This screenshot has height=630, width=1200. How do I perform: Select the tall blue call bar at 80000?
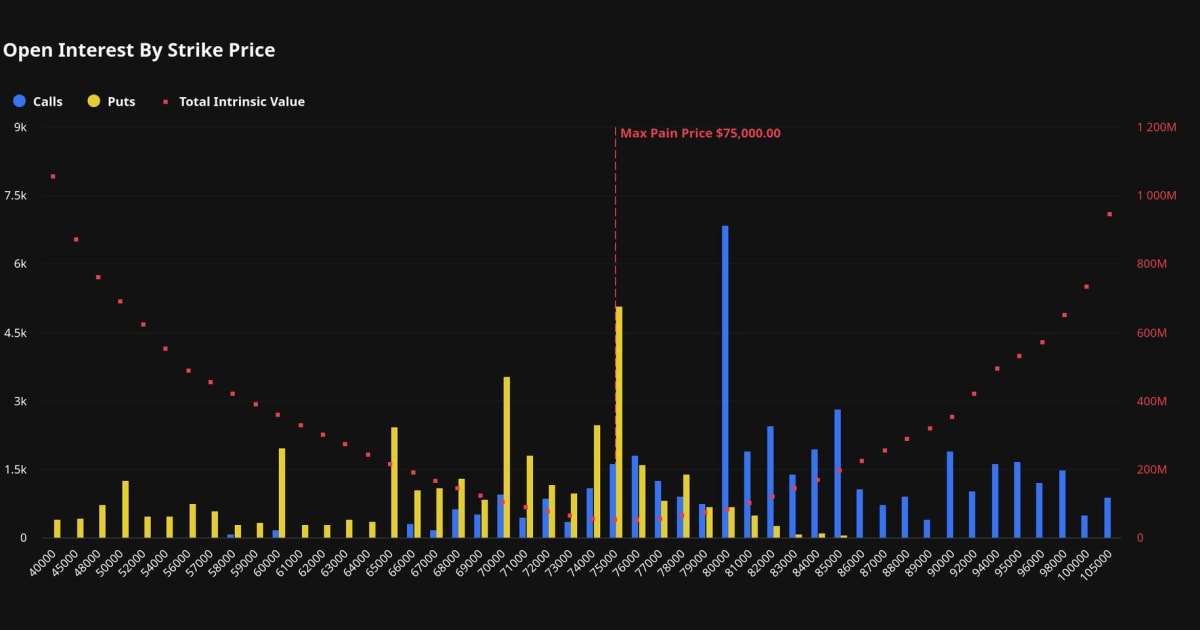725,382
